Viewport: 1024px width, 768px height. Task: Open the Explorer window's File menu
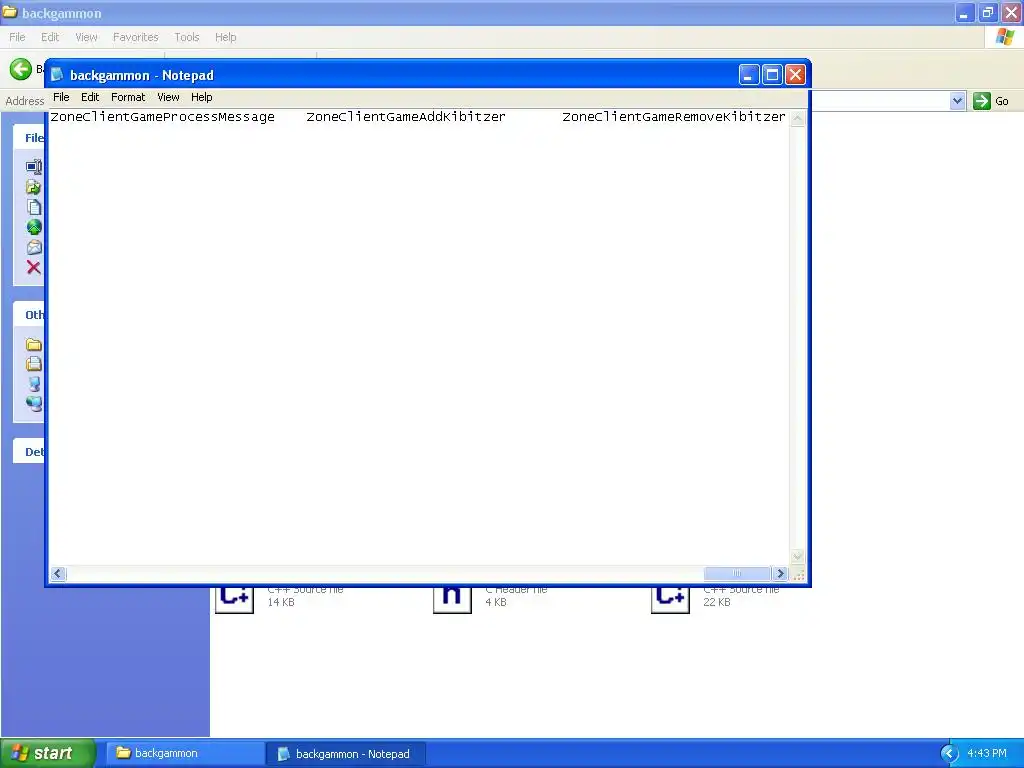18,37
